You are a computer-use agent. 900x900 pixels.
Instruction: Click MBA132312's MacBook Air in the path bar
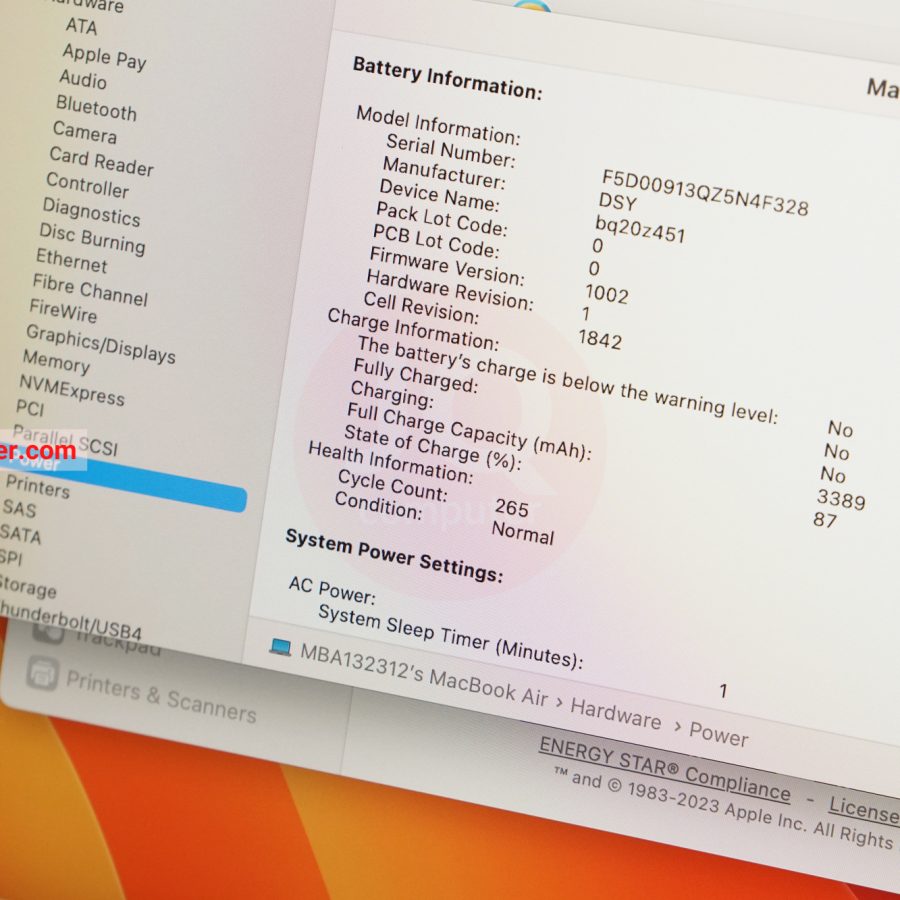click(424, 674)
